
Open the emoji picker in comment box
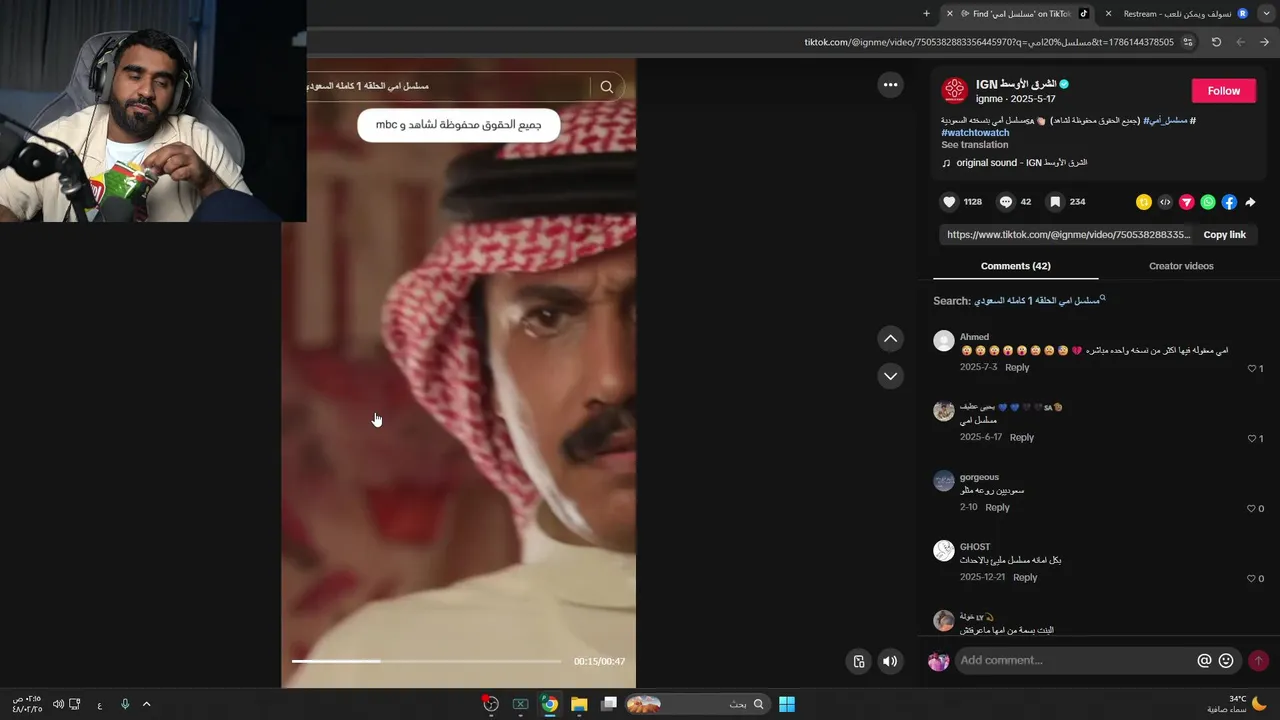point(1226,661)
